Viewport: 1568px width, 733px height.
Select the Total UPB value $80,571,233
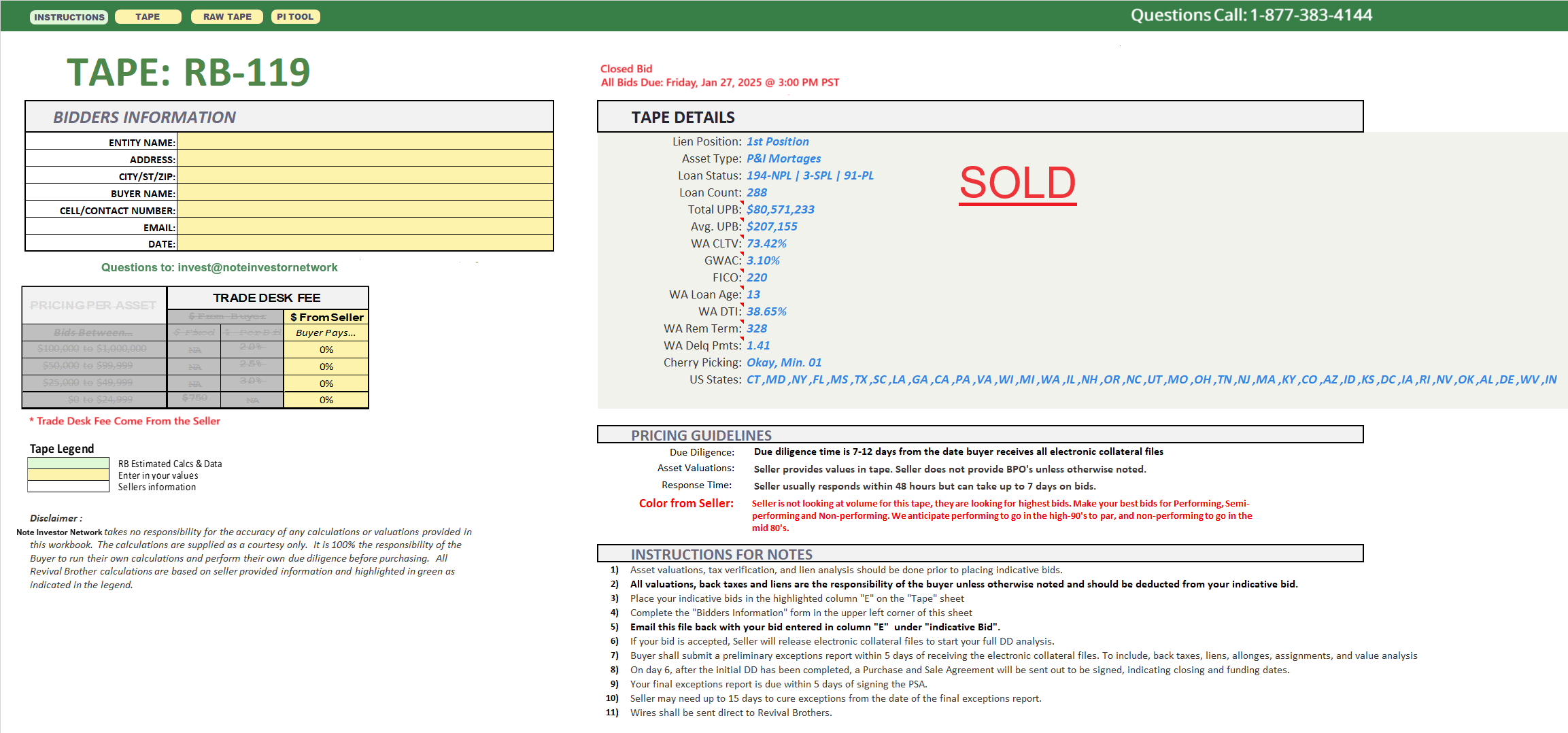coord(780,209)
